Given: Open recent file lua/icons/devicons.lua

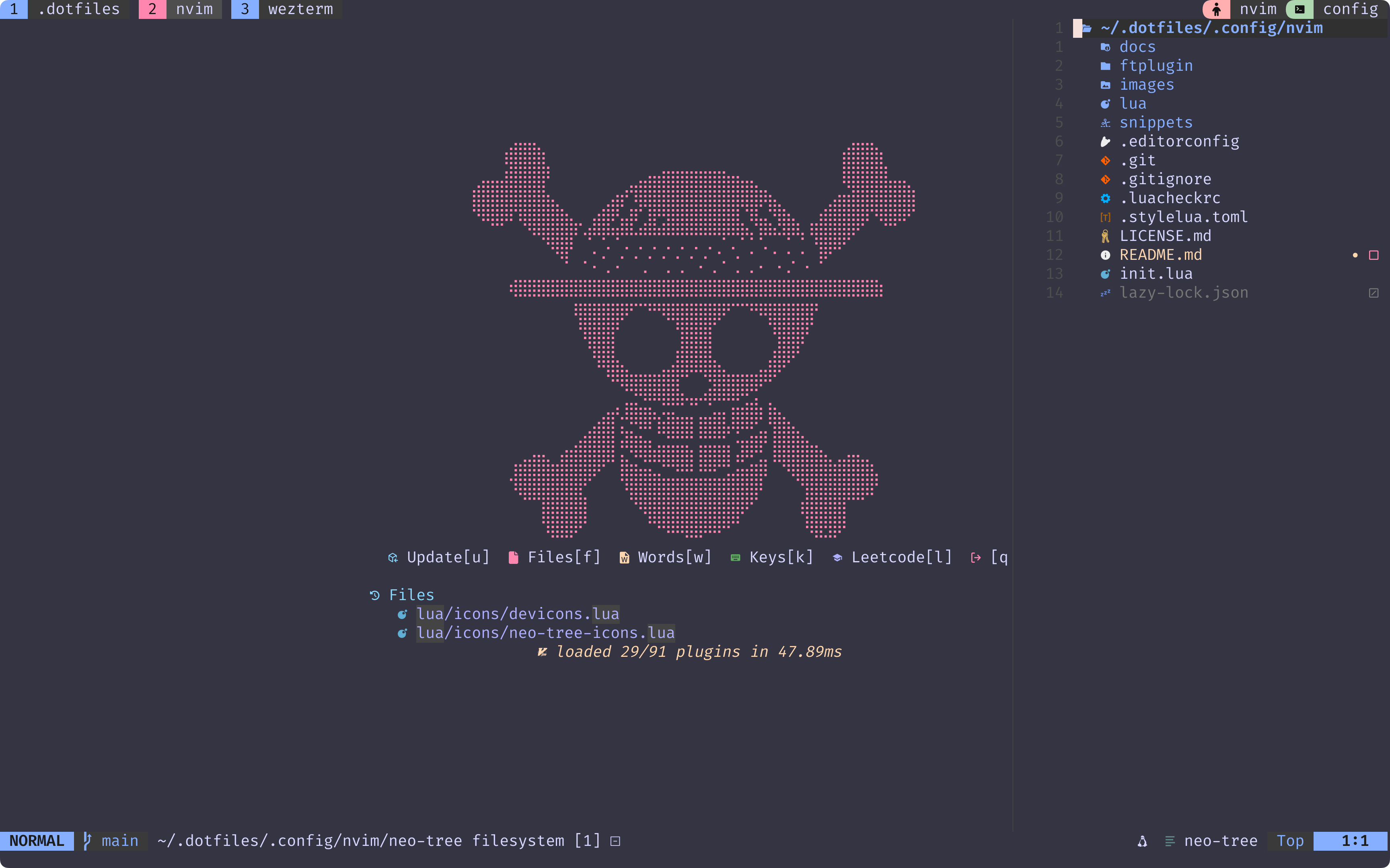Looking at the screenshot, I should 517,614.
